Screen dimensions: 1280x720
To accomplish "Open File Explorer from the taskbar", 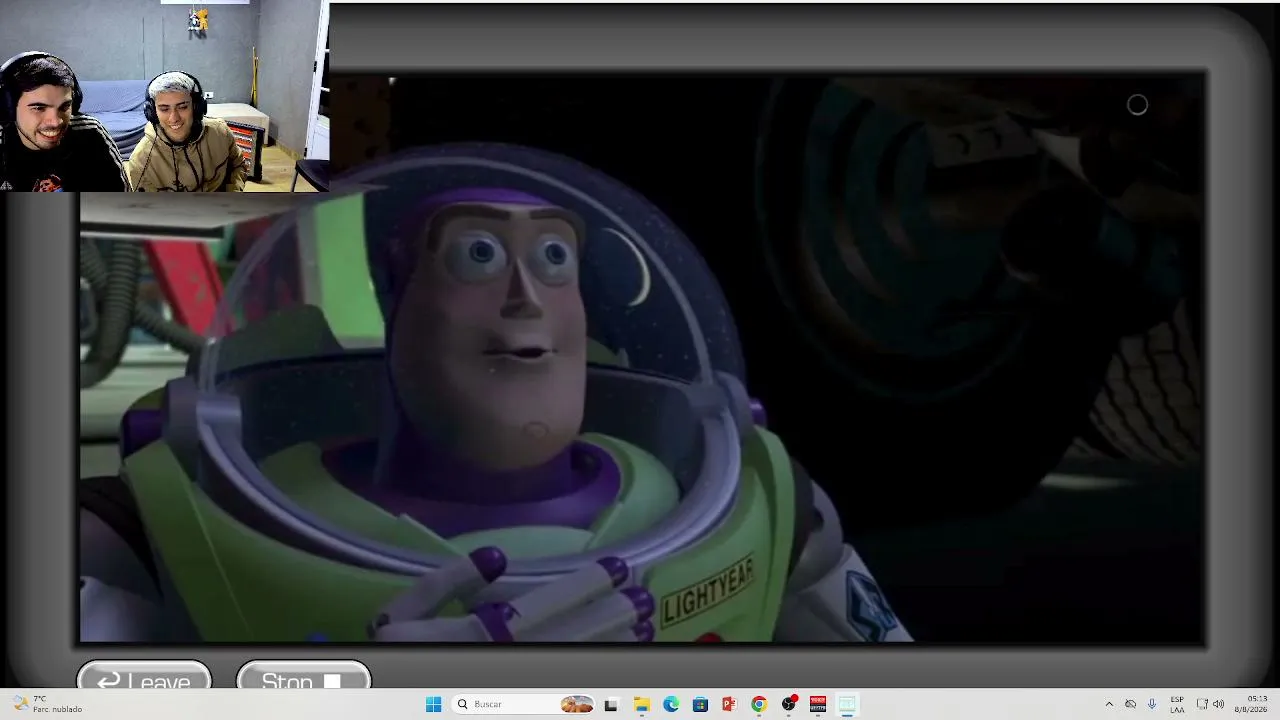I will 641,704.
